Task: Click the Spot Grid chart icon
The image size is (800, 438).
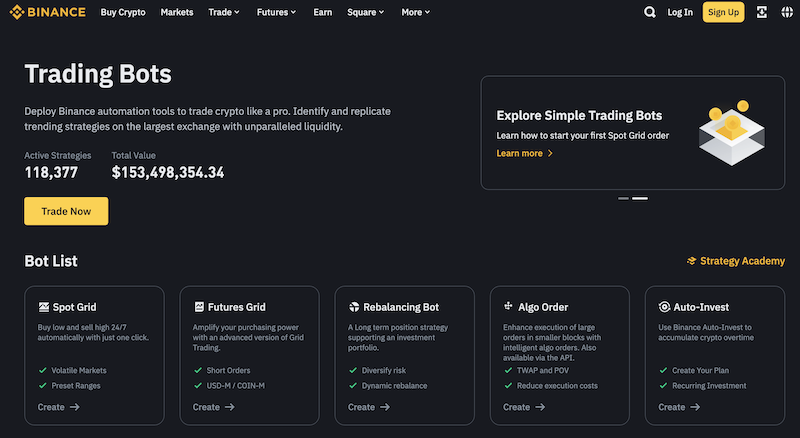Action: [44, 307]
